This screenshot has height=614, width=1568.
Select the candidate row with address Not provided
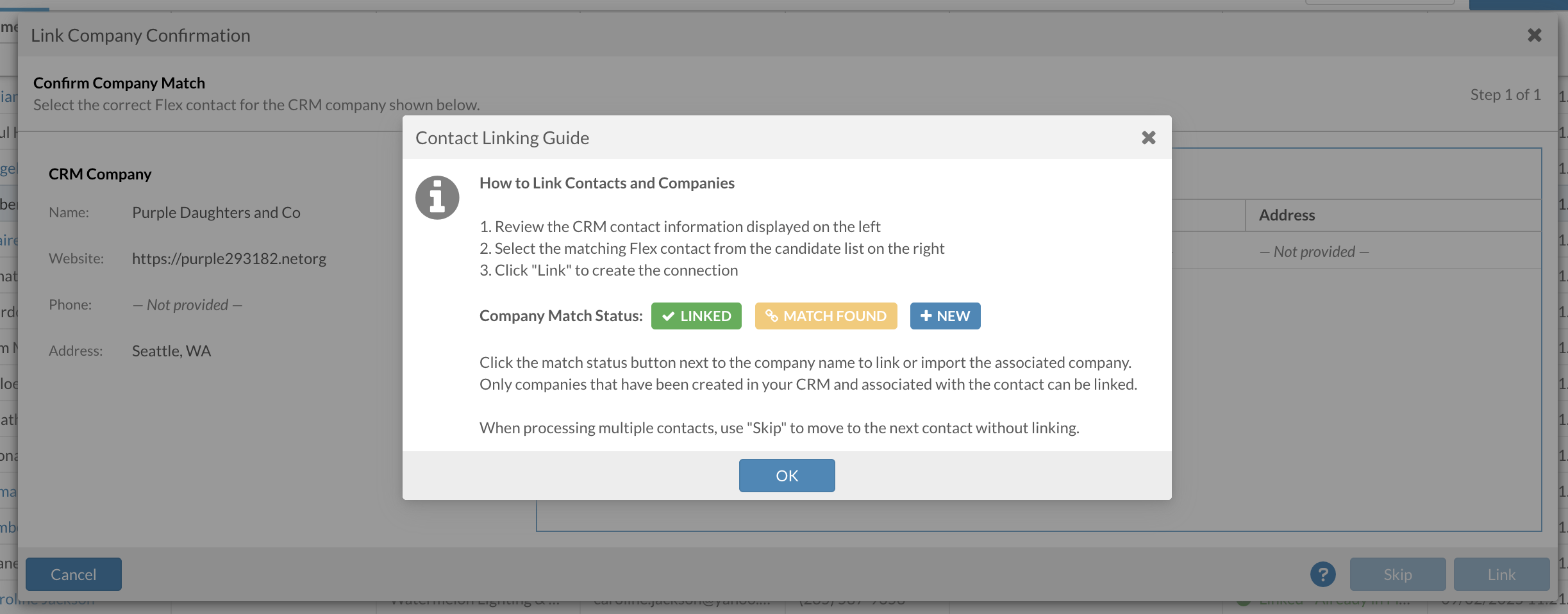click(x=1314, y=252)
